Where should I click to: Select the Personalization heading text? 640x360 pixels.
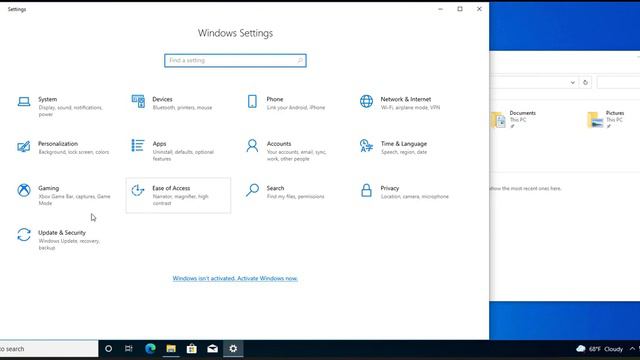click(x=58, y=144)
